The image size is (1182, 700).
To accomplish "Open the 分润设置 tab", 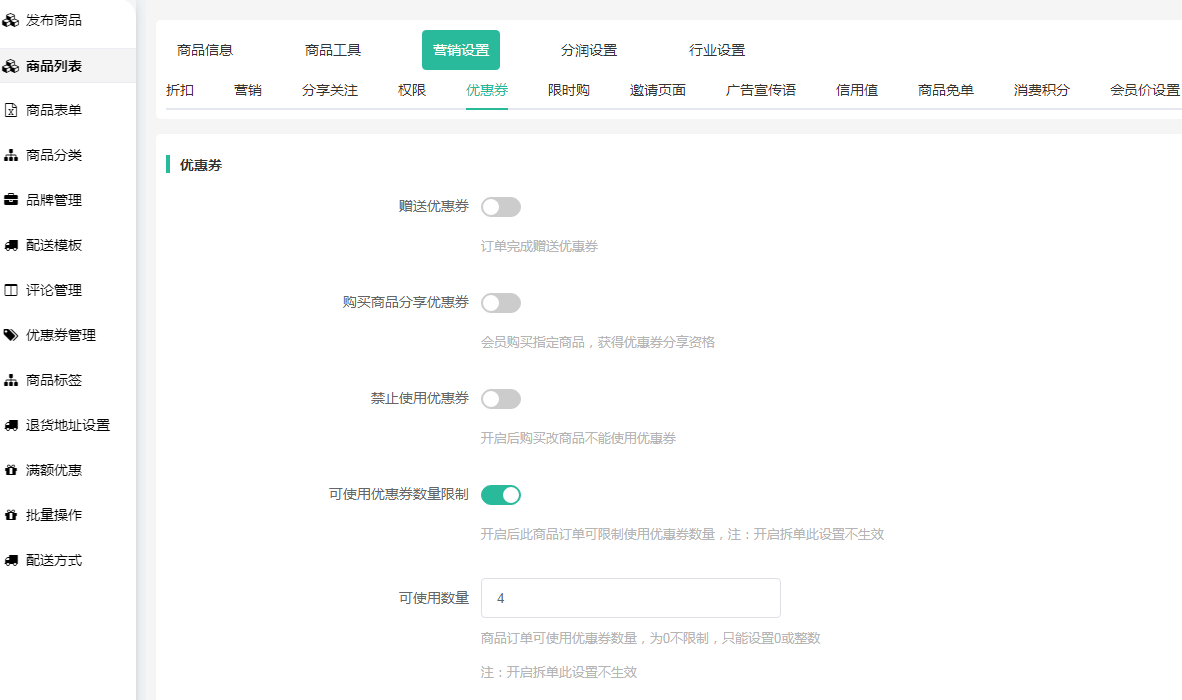I will 589,50.
